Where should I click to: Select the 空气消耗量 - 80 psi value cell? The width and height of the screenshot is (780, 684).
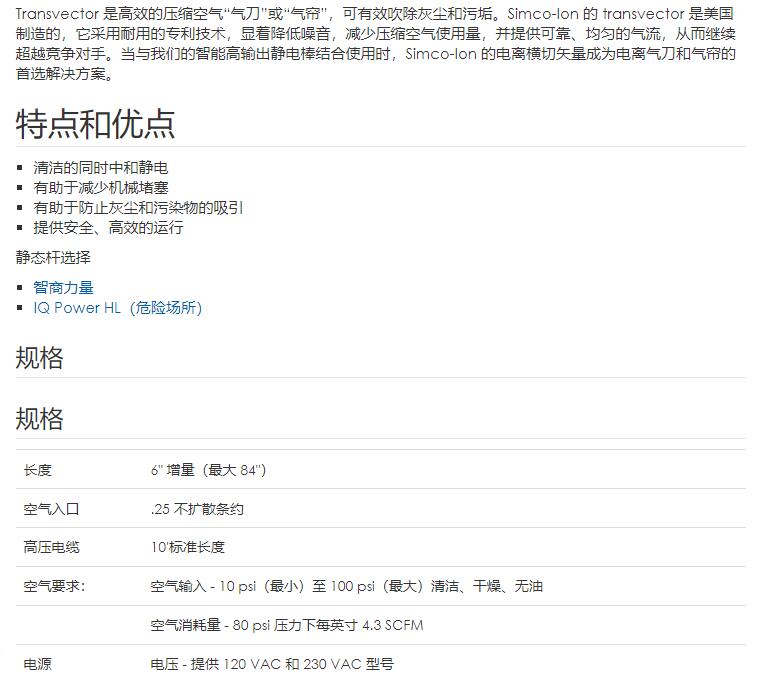287,625
